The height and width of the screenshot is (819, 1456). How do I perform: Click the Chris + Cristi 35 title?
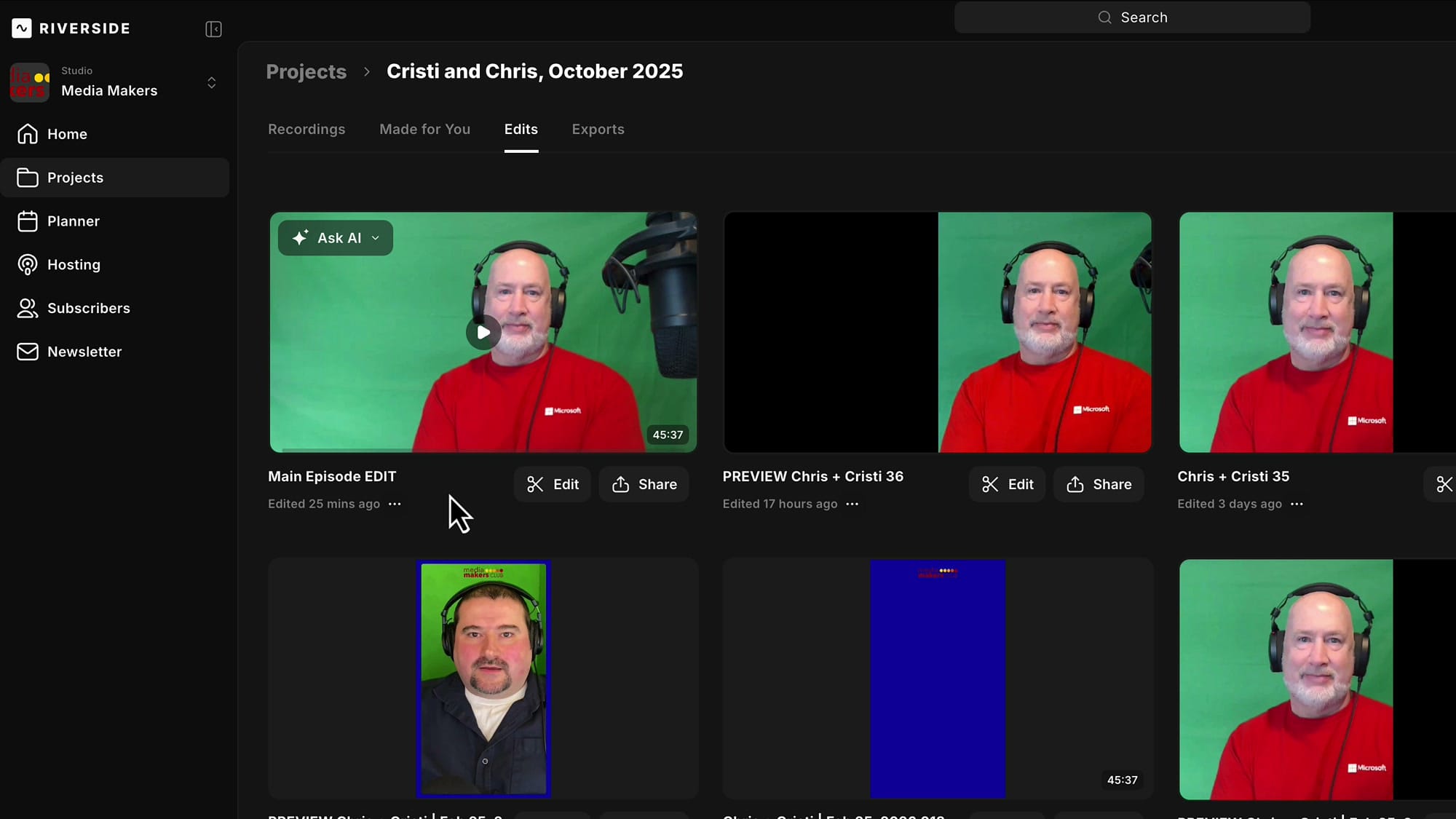(x=1233, y=477)
